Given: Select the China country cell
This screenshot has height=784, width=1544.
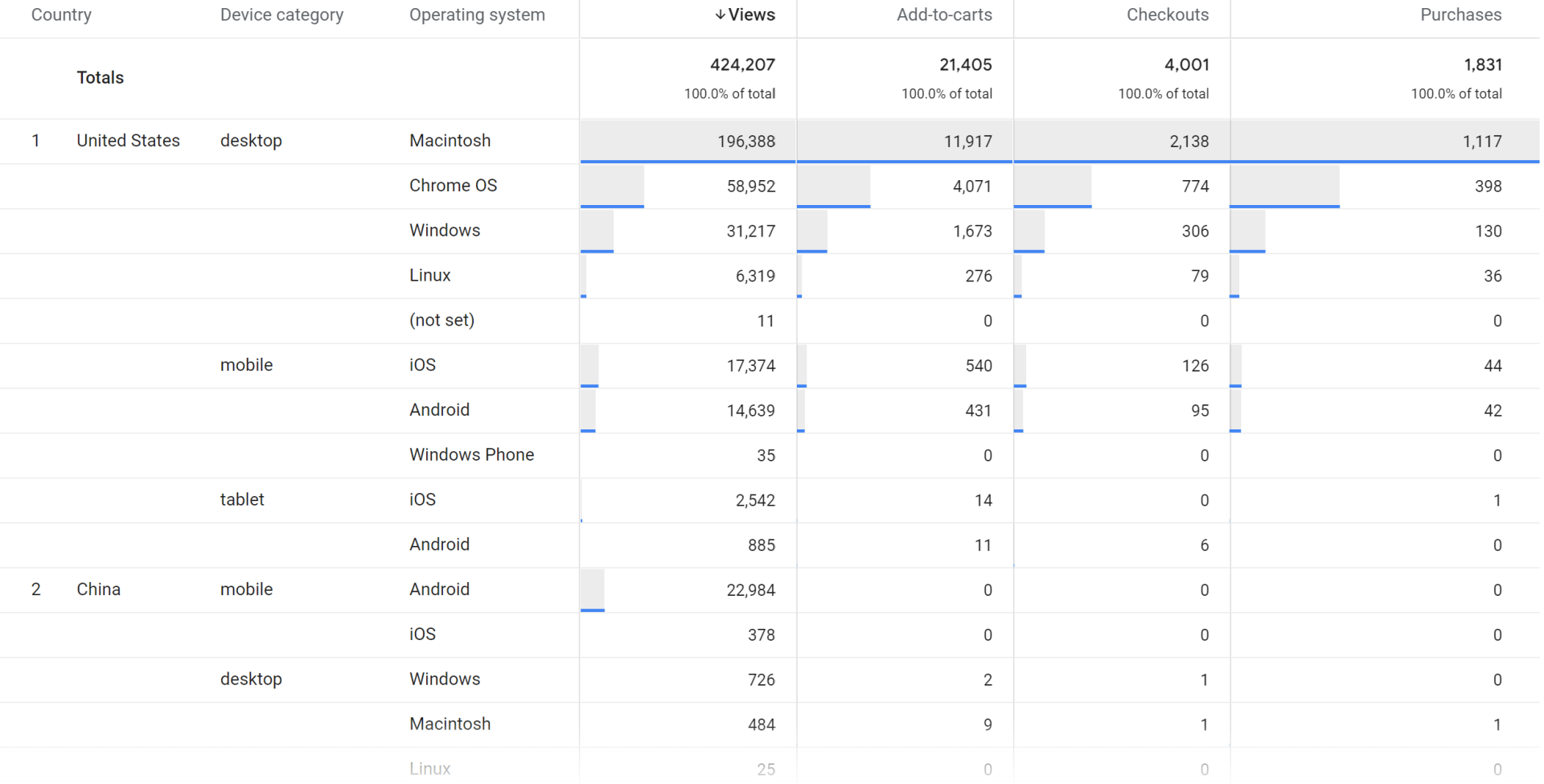Looking at the screenshot, I should (x=98, y=589).
